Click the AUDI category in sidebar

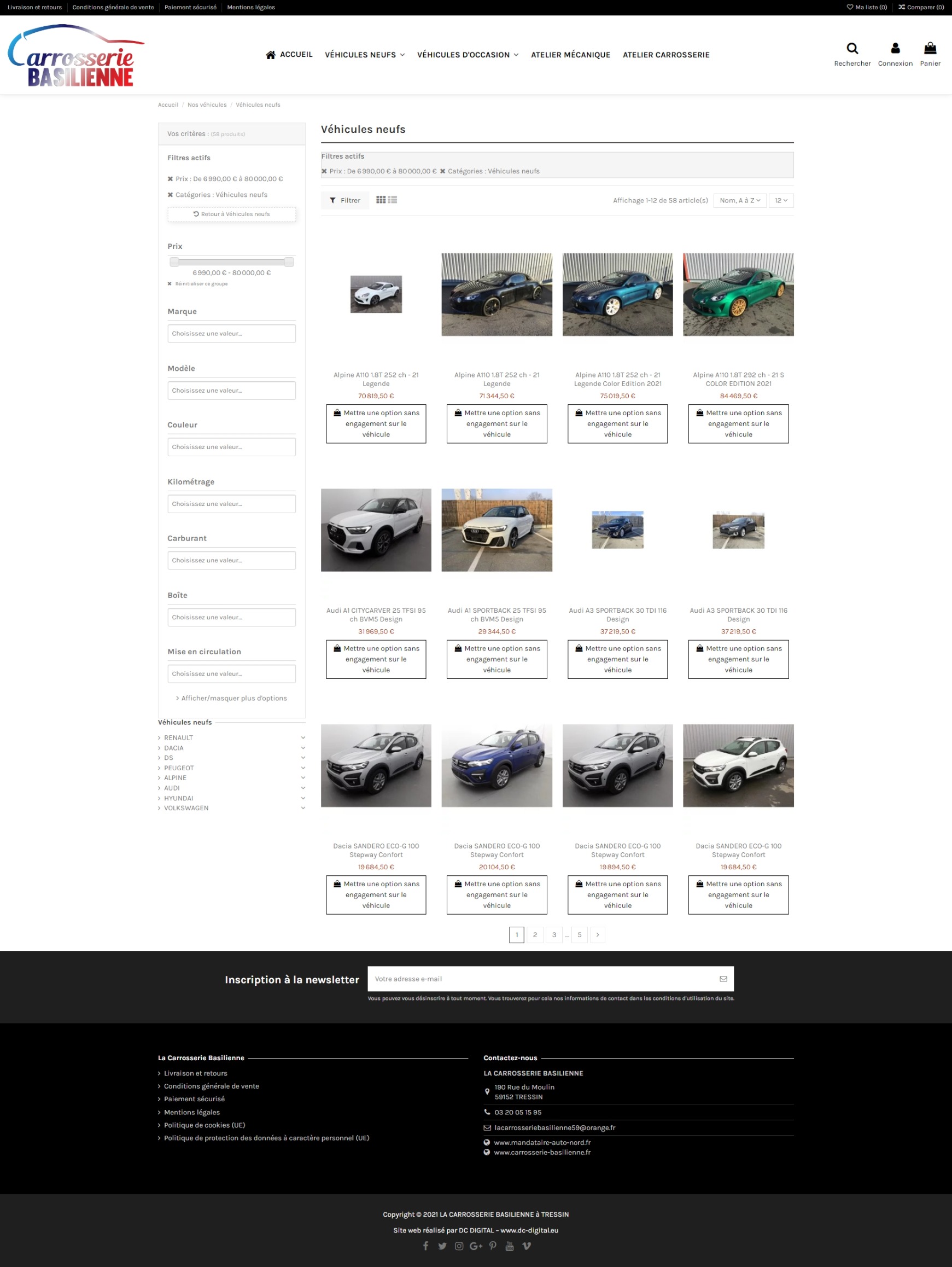172,789
